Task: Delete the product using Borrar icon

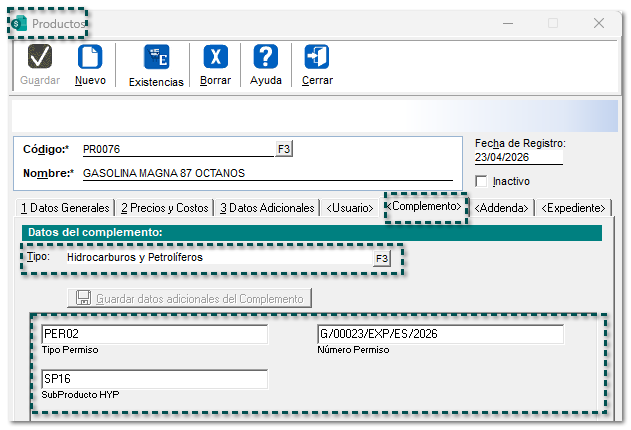Action: click(x=215, y=57)
